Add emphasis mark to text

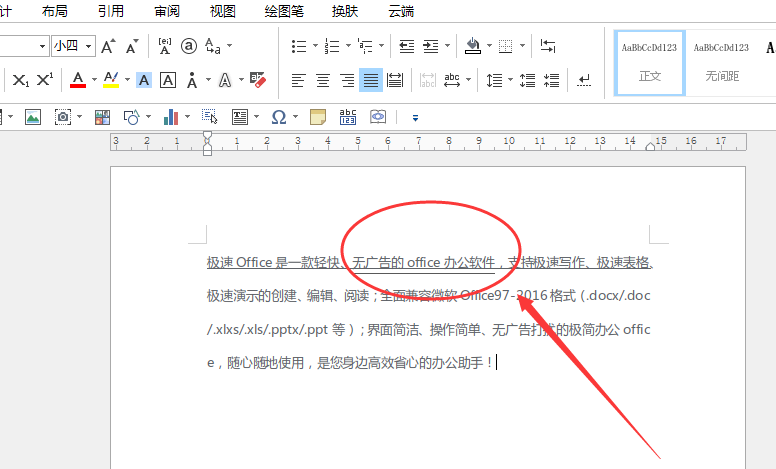pyautogui.click(x=192, y=80)
